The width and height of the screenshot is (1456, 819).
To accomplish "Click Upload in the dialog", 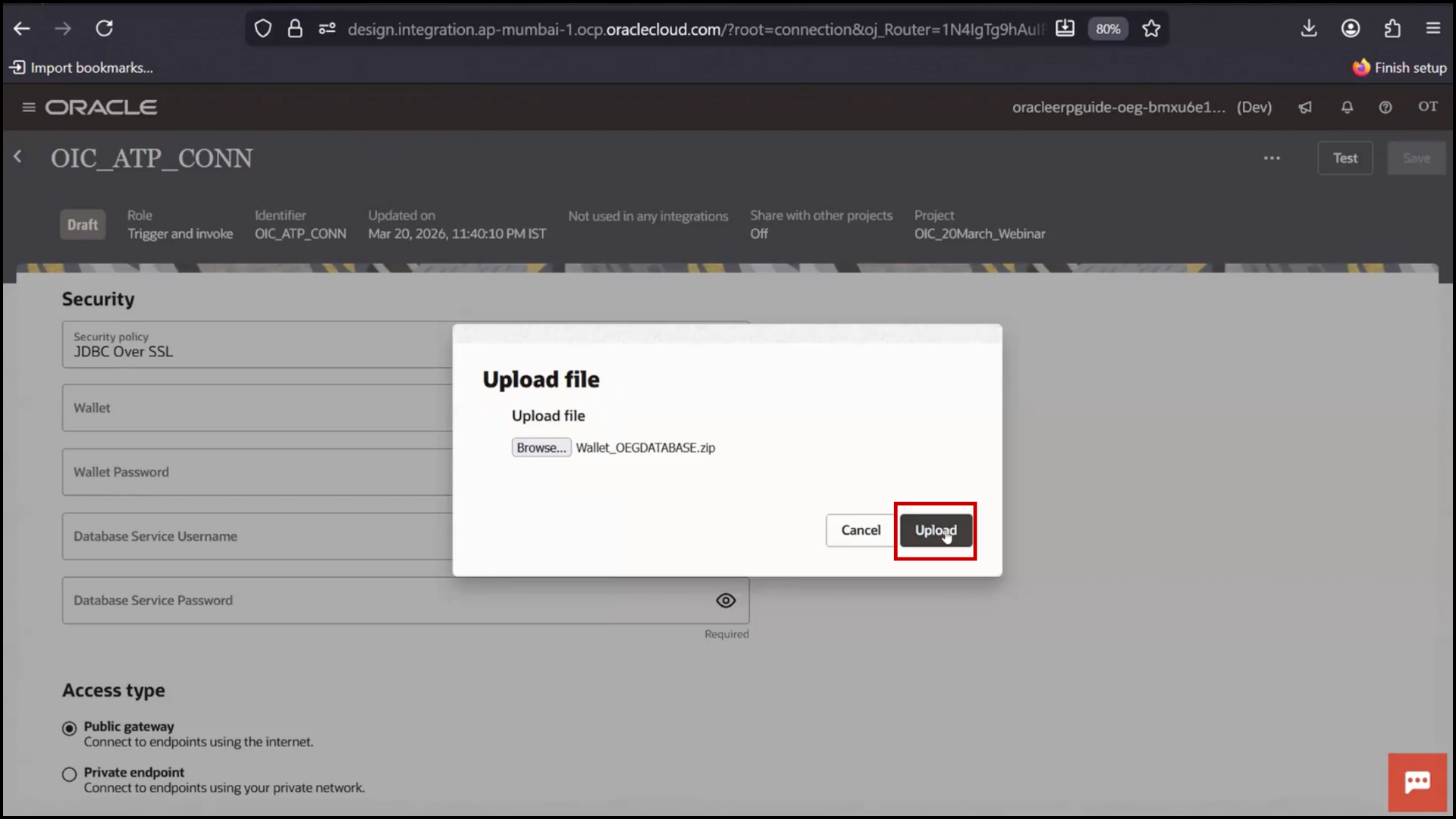I will click(936, 530).
